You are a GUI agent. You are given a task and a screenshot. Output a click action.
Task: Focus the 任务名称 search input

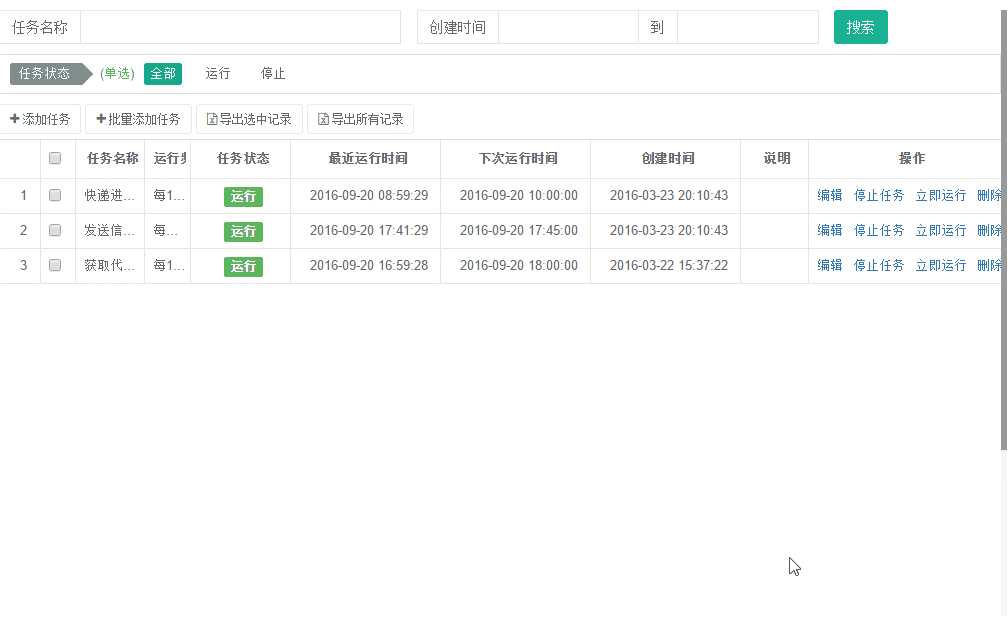[x=240, y=27]
